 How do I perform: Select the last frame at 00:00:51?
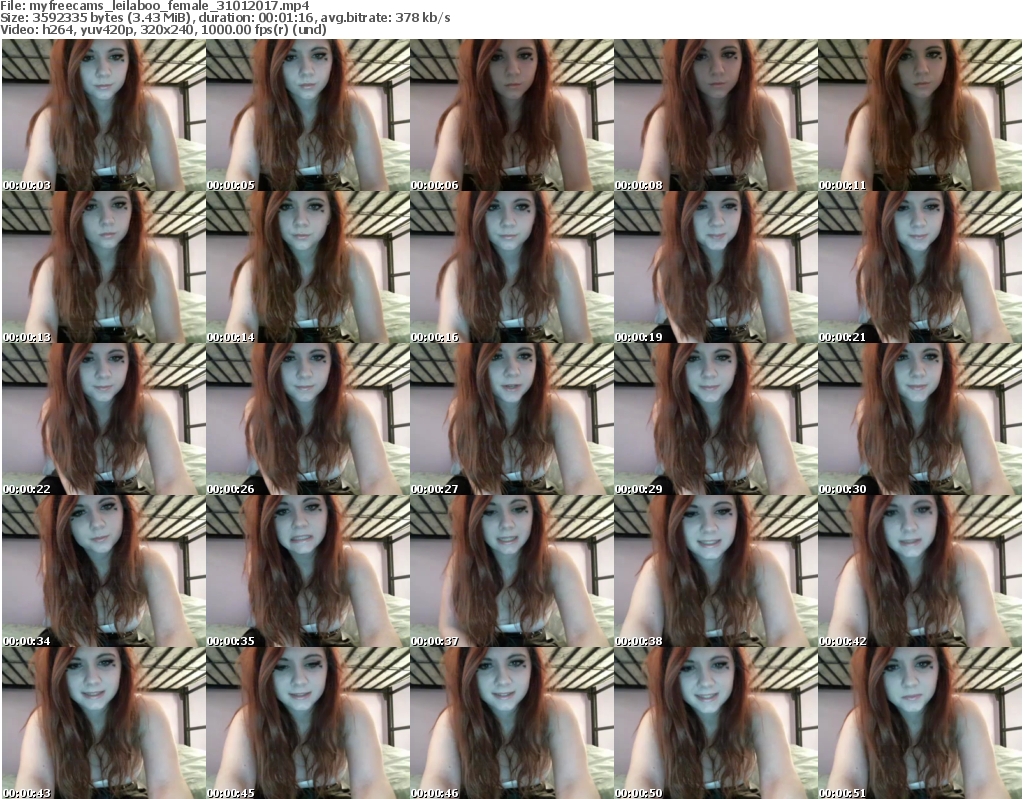point(919,723)
